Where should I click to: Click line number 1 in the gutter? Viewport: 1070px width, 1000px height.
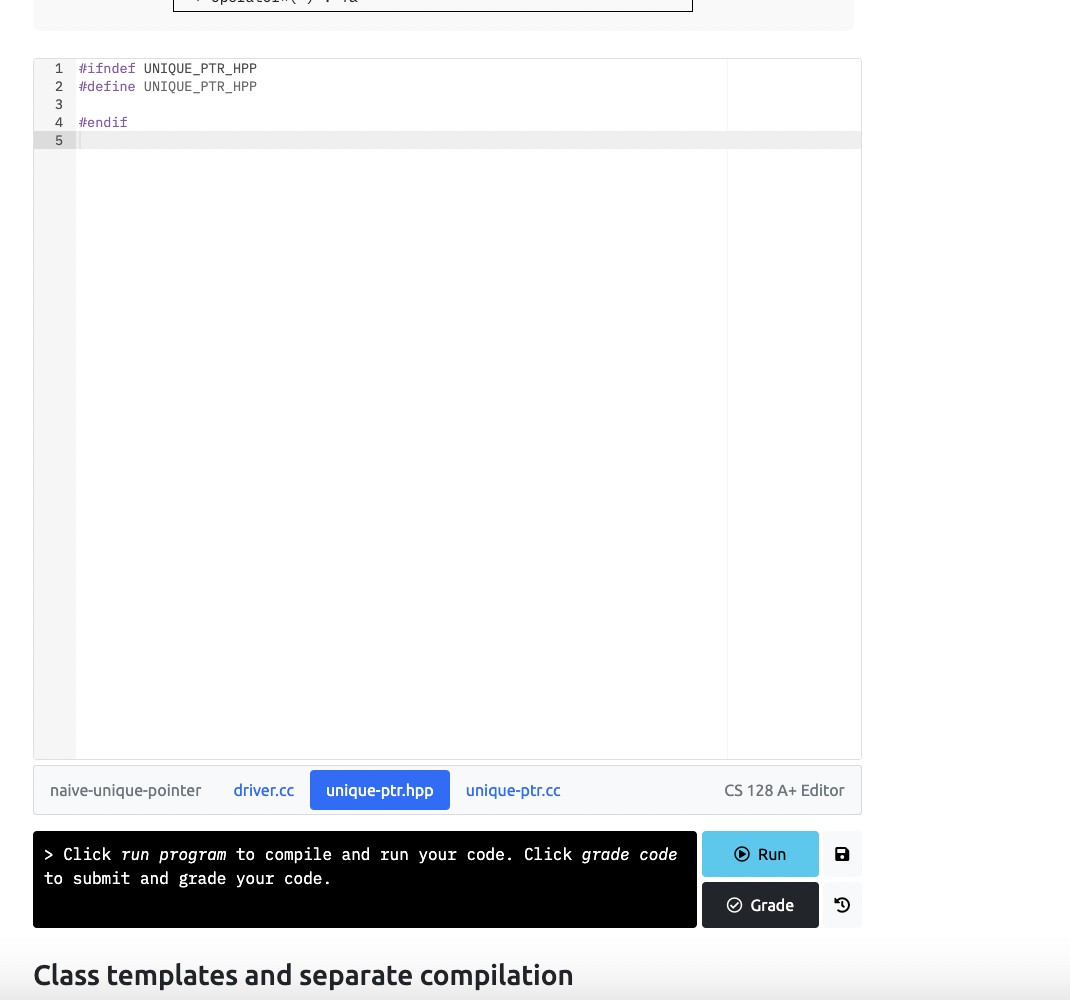point(58,68)
